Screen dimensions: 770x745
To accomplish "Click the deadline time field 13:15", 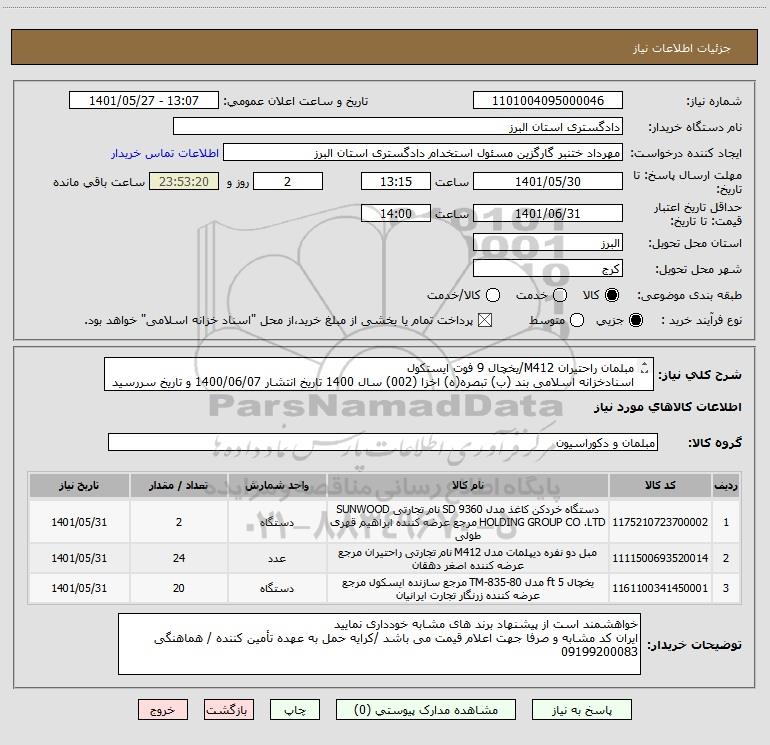I will (396, 181).
